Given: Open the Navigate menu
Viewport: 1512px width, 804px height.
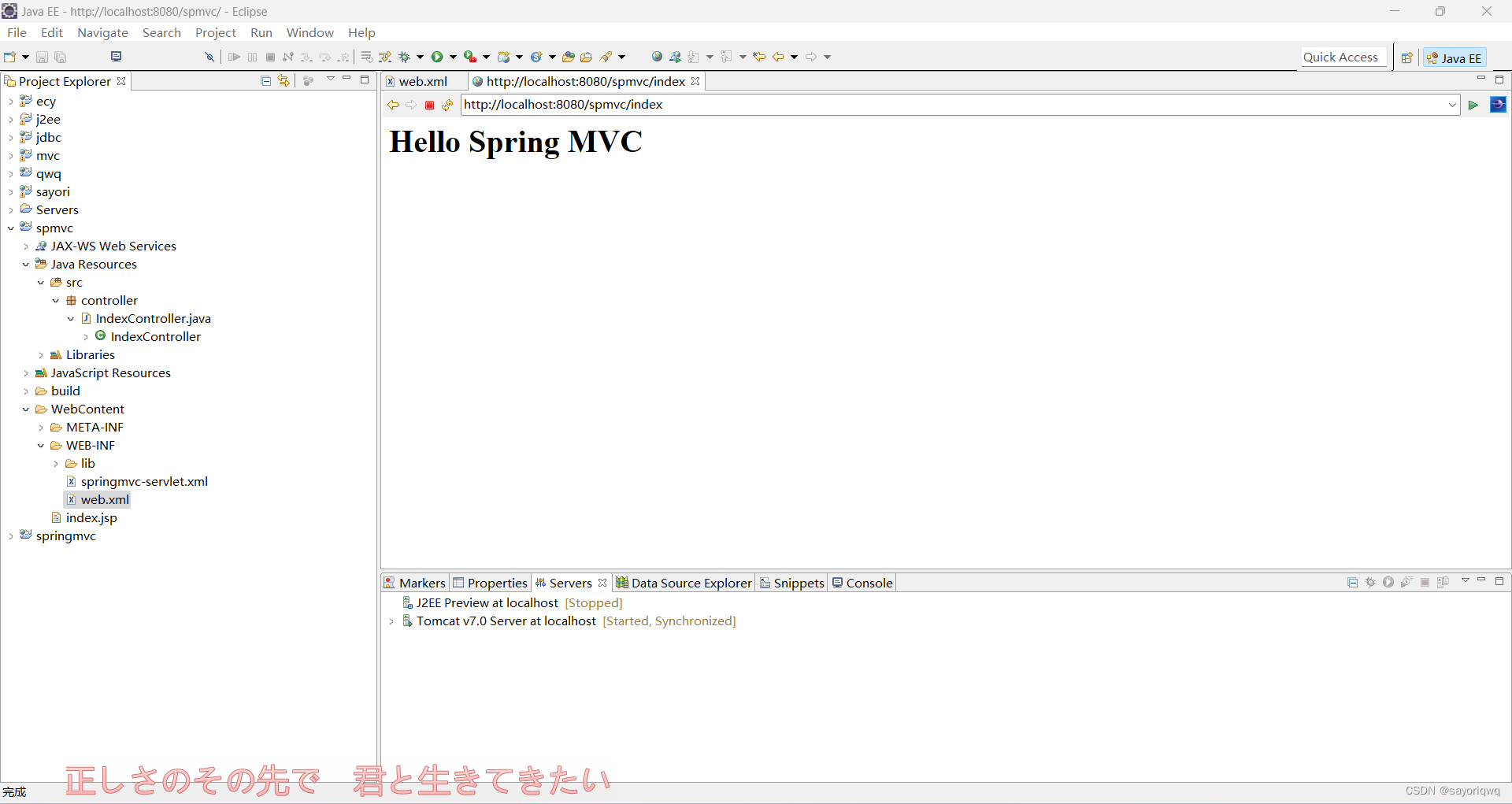Looking at the screenshot, I should click(102, 32).
